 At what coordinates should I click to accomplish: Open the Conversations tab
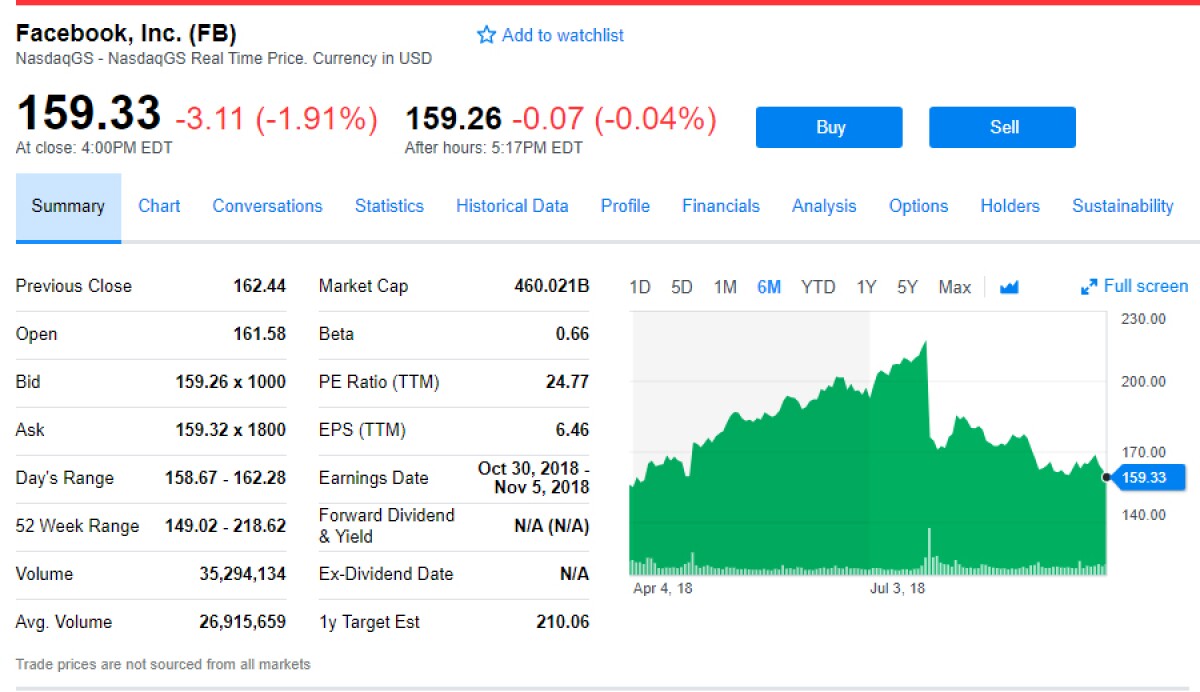(267, 206)
